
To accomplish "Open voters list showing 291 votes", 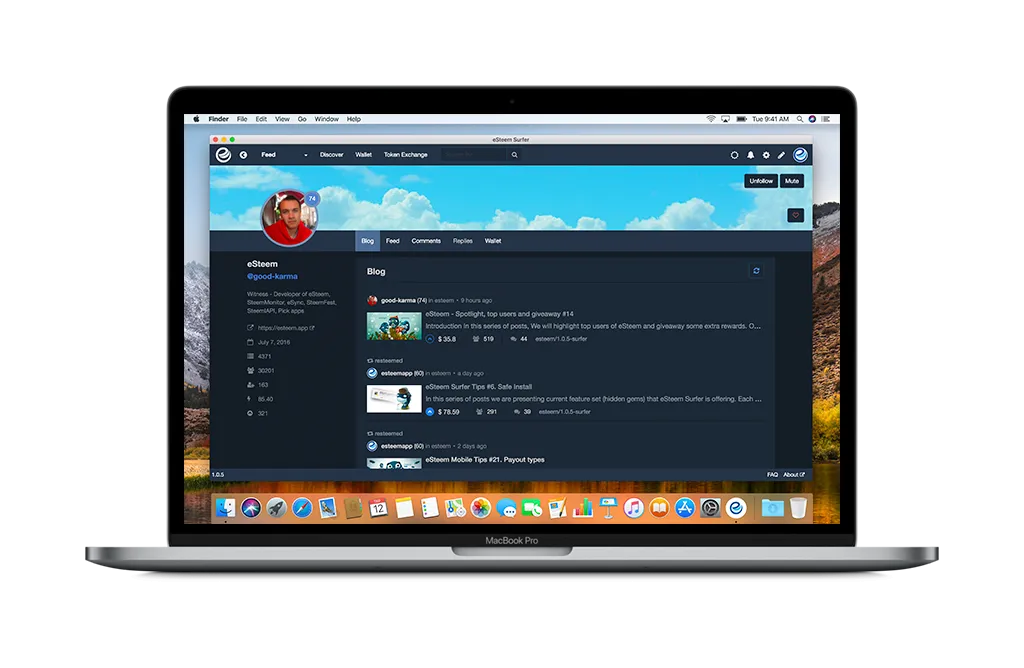I will click(x=487, y=412).
